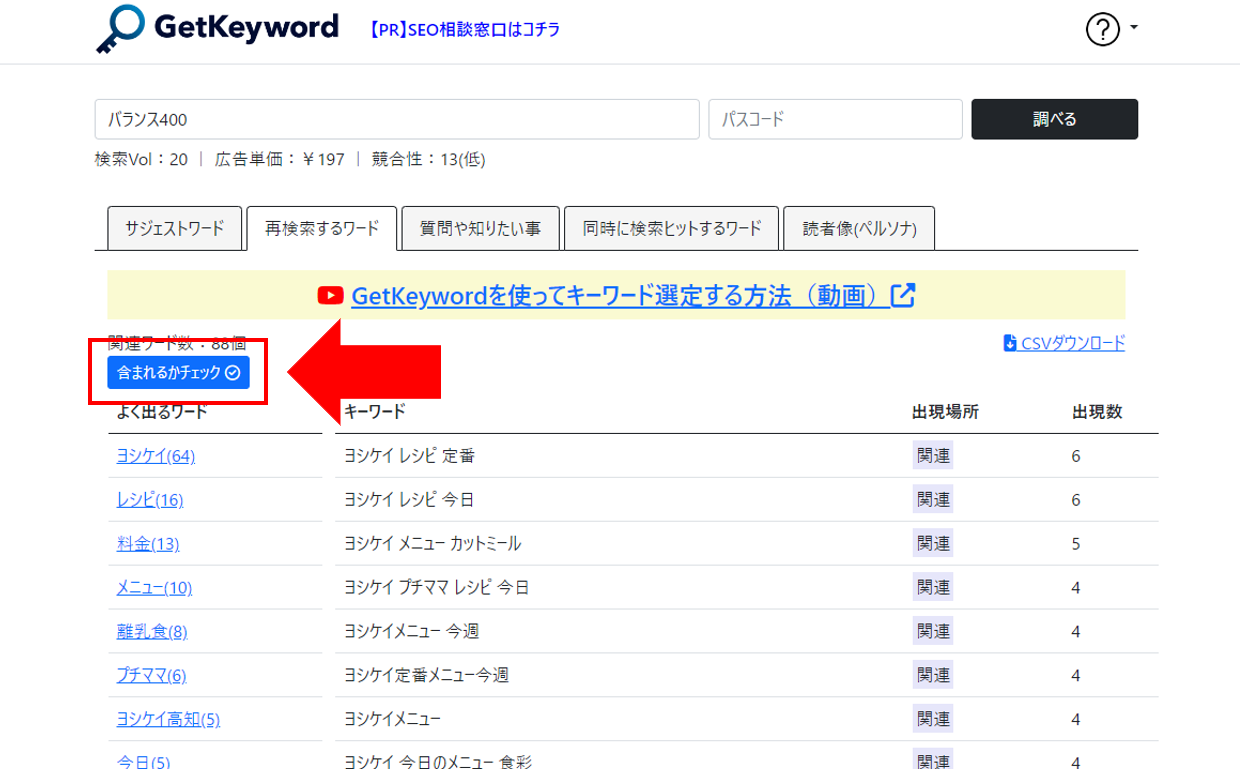Viewport: 1240px width, 769px height.
Task: Switch to the サジェストワード tab
Action: [175, 228]
